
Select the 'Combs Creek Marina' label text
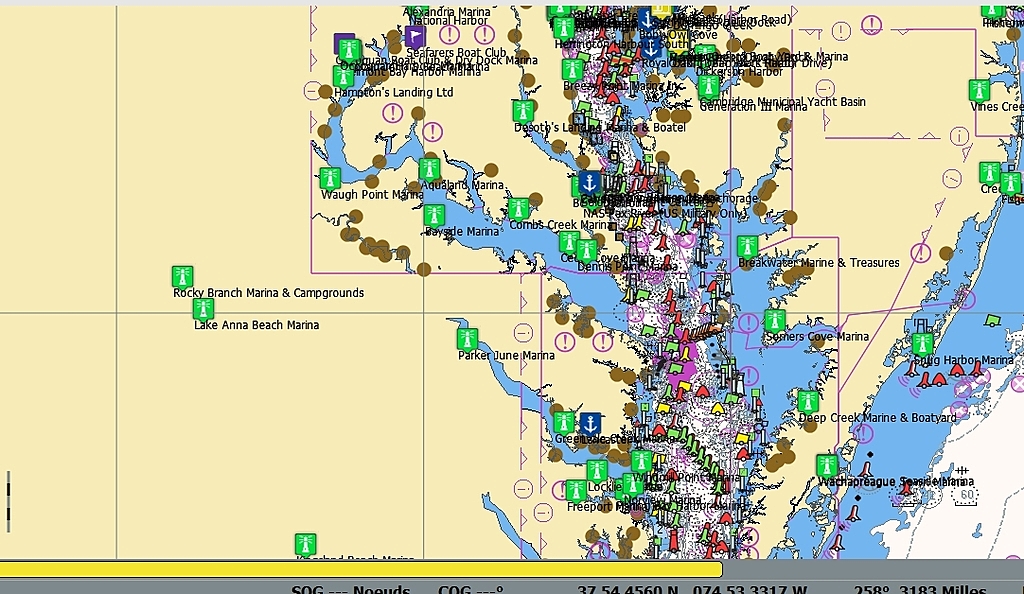561,225
